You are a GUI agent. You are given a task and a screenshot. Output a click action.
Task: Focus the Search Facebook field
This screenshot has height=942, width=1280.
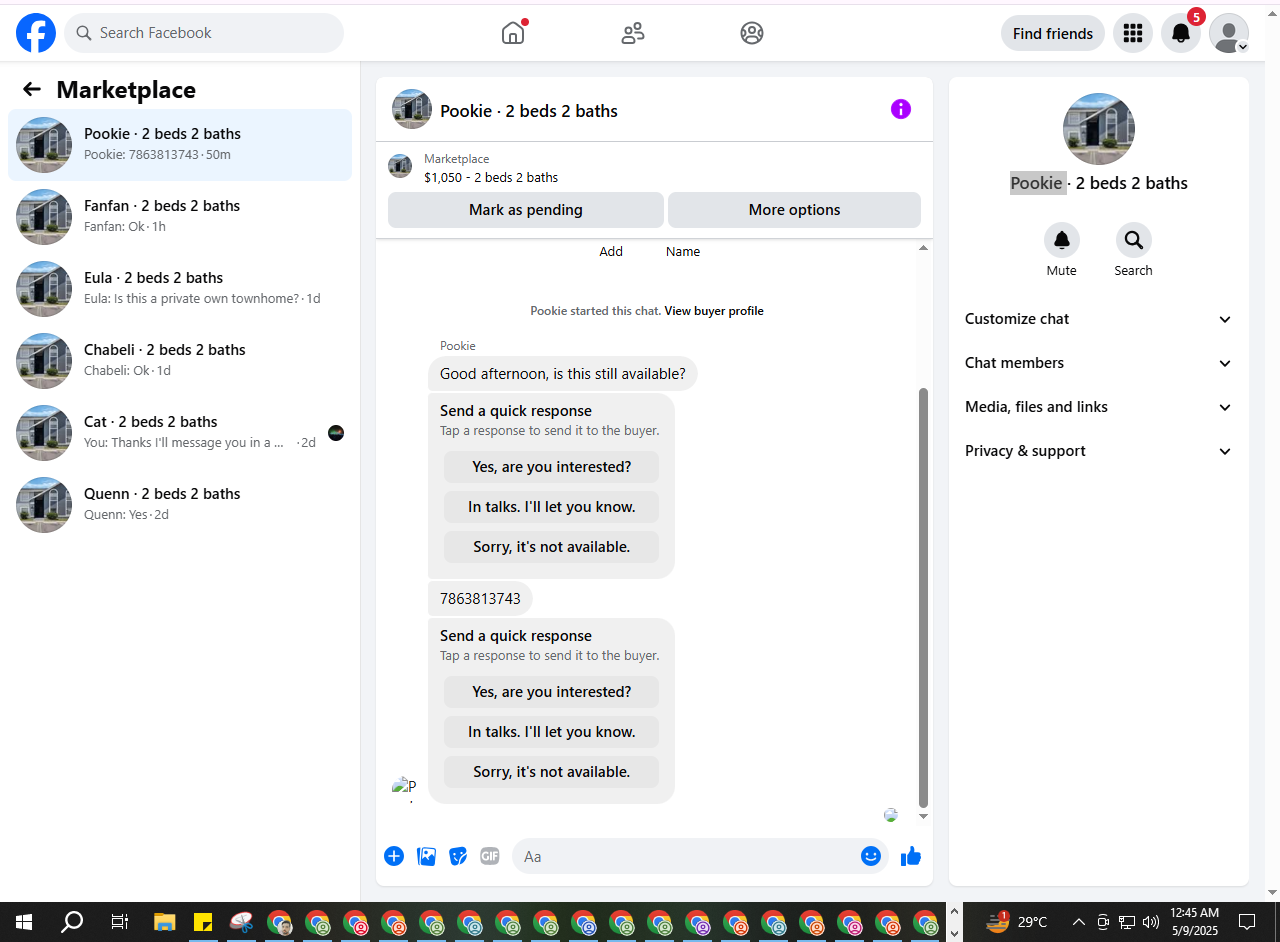tap(204, 33)
